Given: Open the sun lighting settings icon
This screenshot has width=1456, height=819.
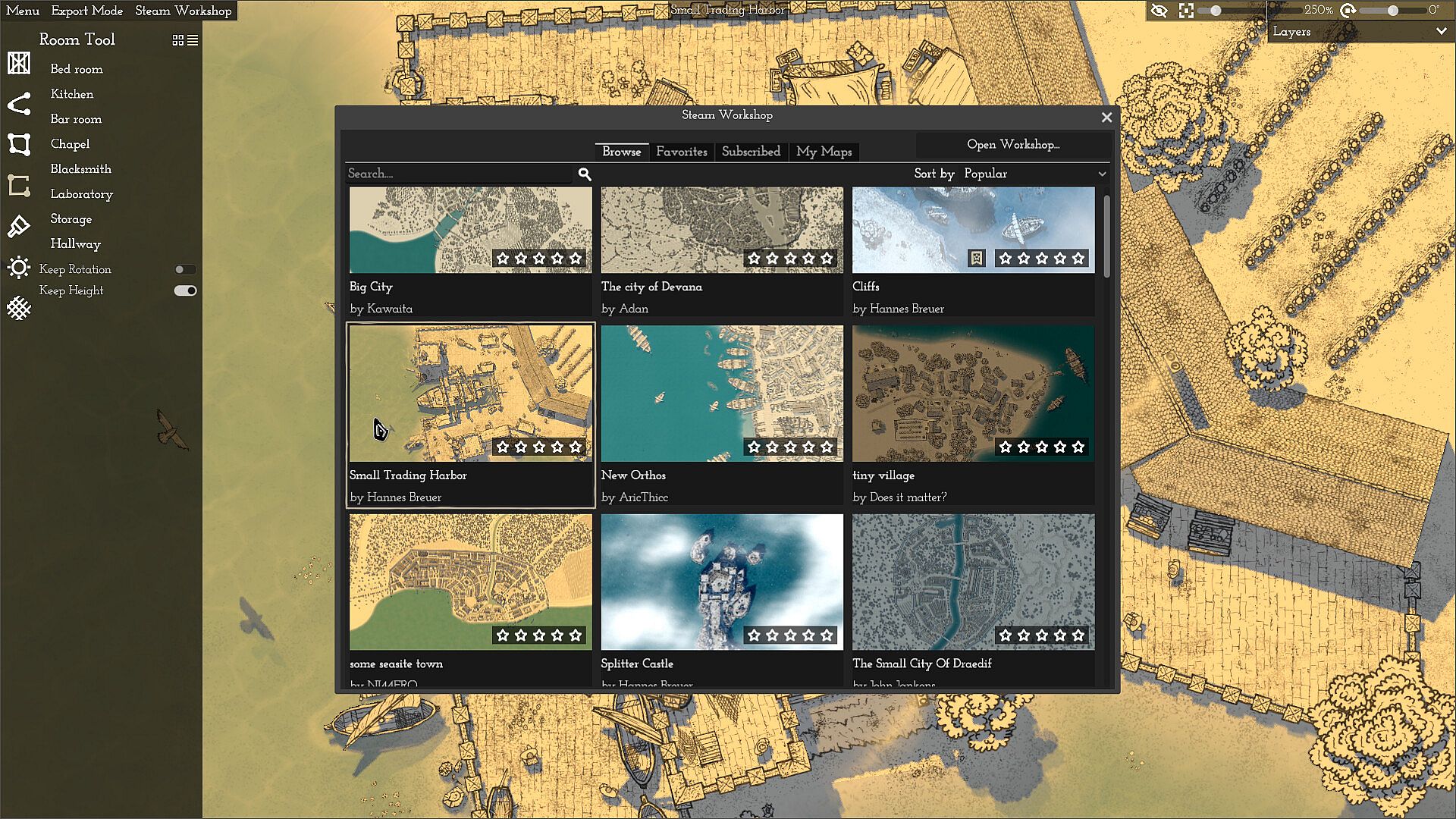Looking at the screenshot, I should [19, 268].
